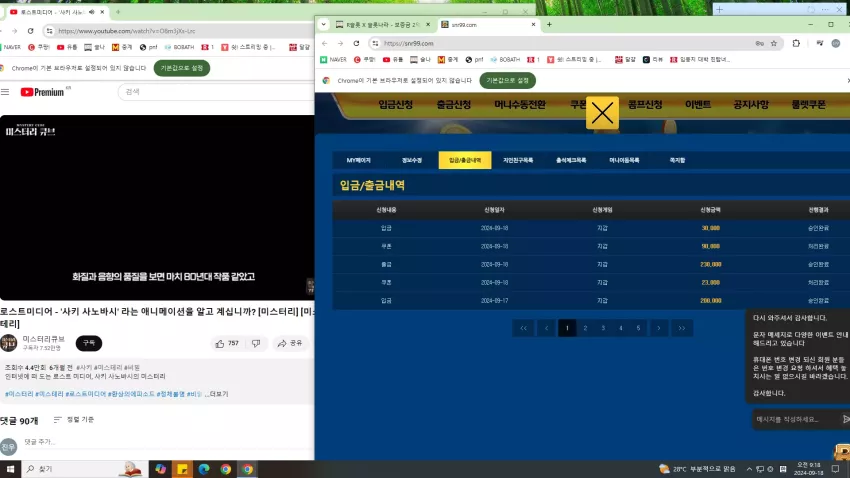Dislike the YouTube video

coord(256,343)
